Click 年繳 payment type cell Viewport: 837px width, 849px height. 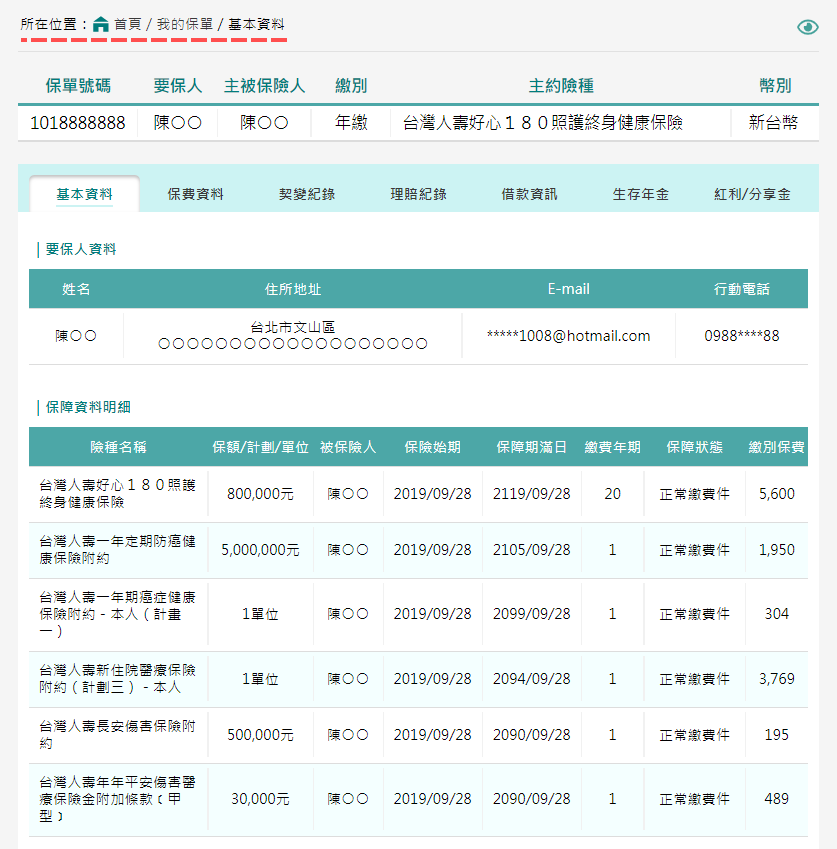pyautogui.click(x=351, y=123)
